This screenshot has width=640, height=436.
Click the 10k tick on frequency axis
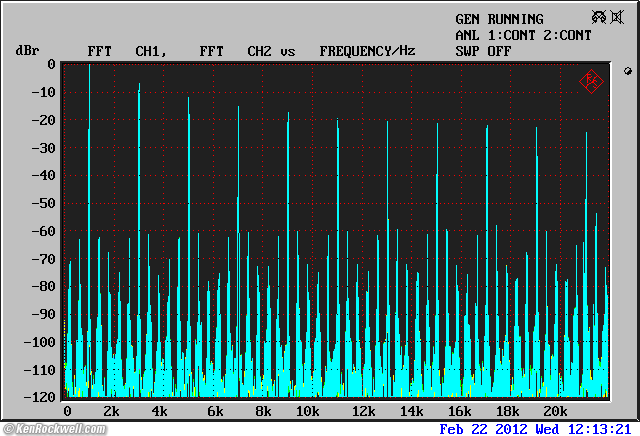[x=307, y=412]
